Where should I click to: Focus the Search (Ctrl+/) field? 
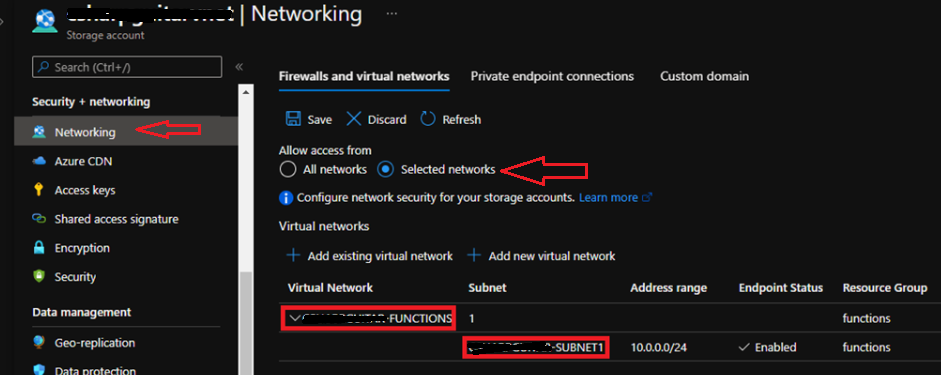pos(127,67)
